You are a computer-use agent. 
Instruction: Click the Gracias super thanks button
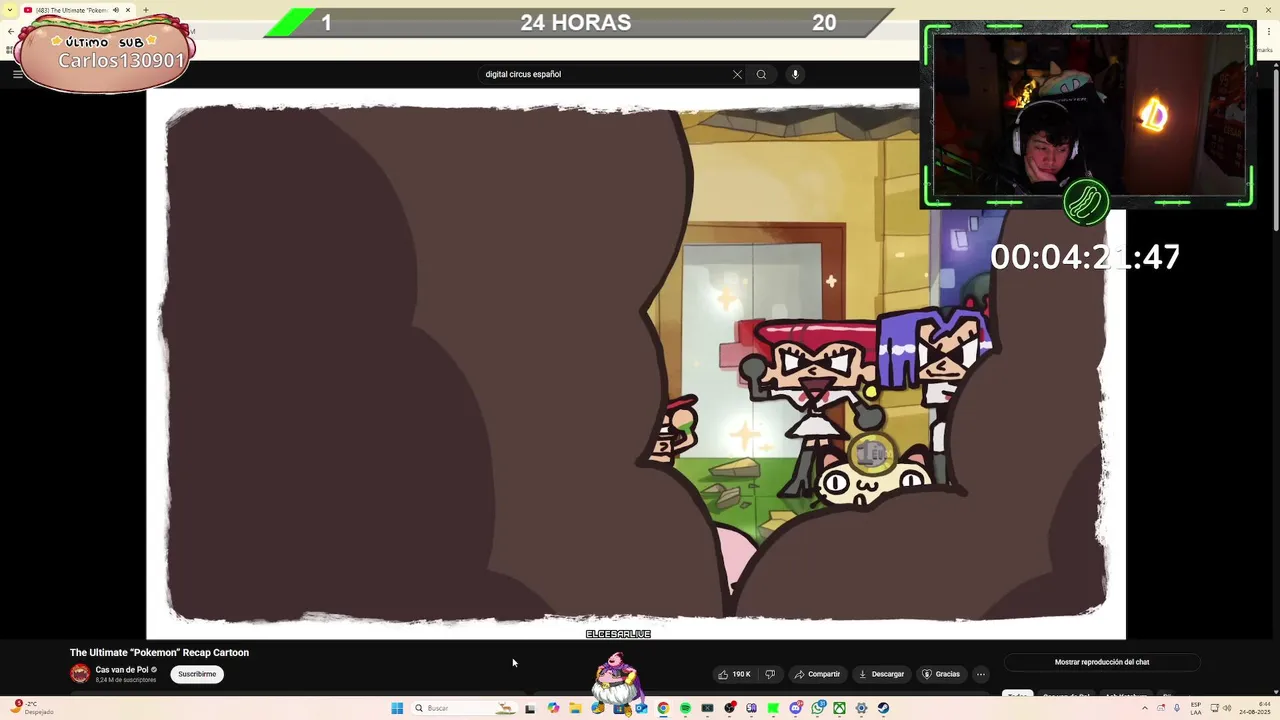[x=940, y=674]
